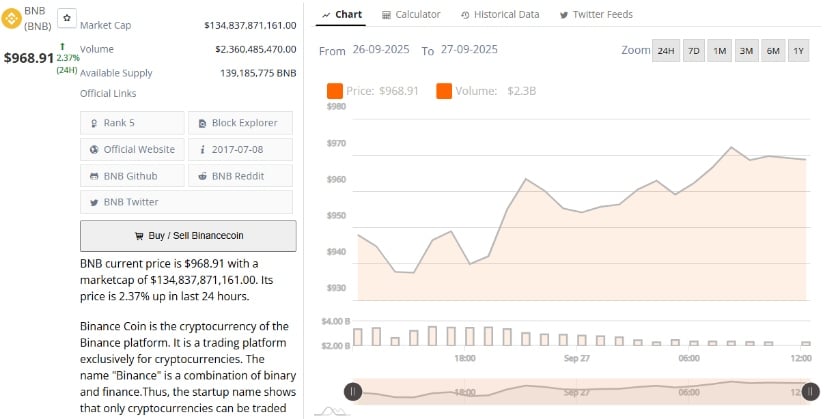Click the price peak near $970 on chart
825x419 pixels.
coord(731,147)
